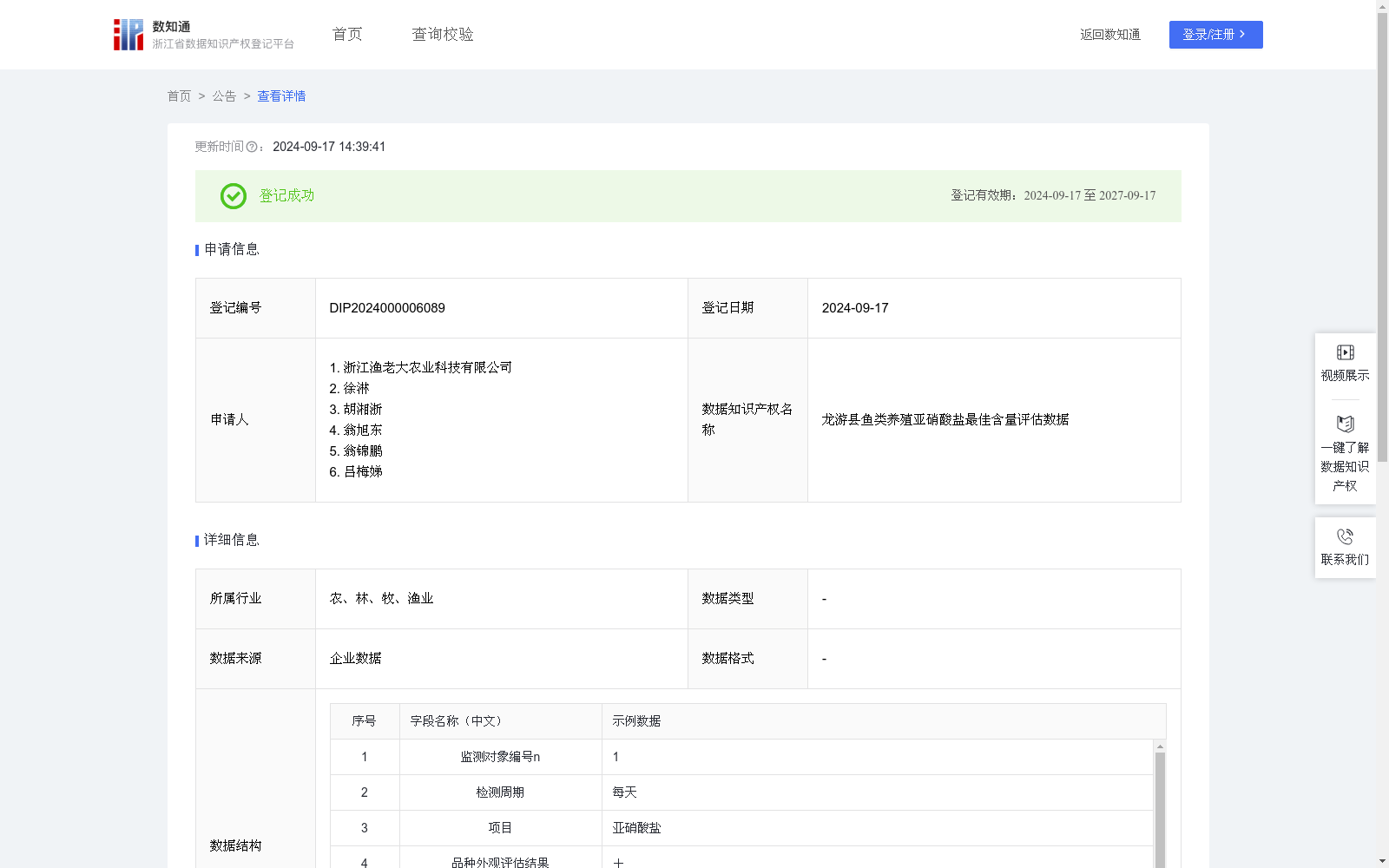Click the 示例数据 column header
Viewport: 1389px width, 868px height.
(884, 721)
